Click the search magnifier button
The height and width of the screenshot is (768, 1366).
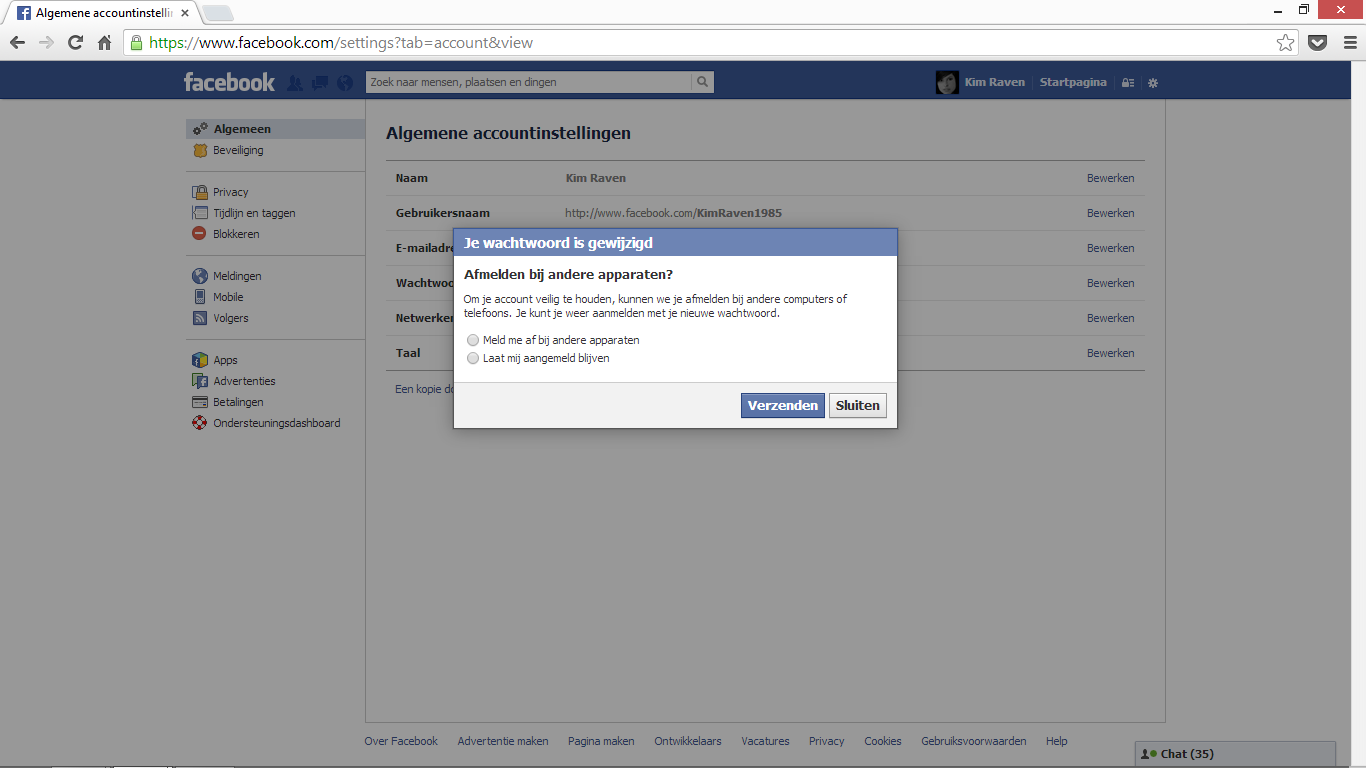(703, 82)
